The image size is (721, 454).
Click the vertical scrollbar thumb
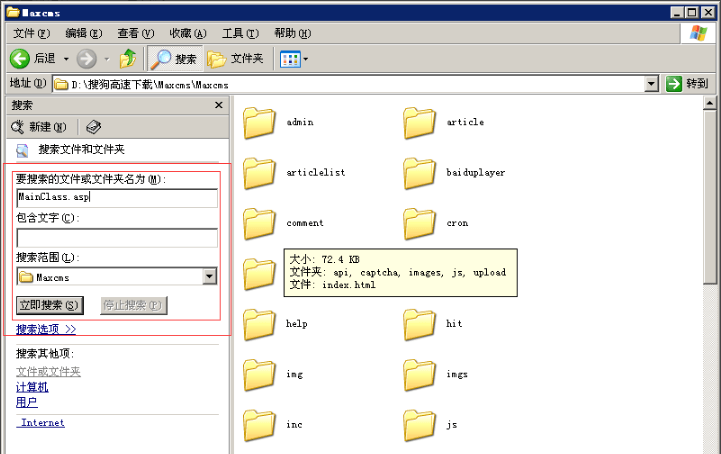pyautogui.click(x=710, y=197)
